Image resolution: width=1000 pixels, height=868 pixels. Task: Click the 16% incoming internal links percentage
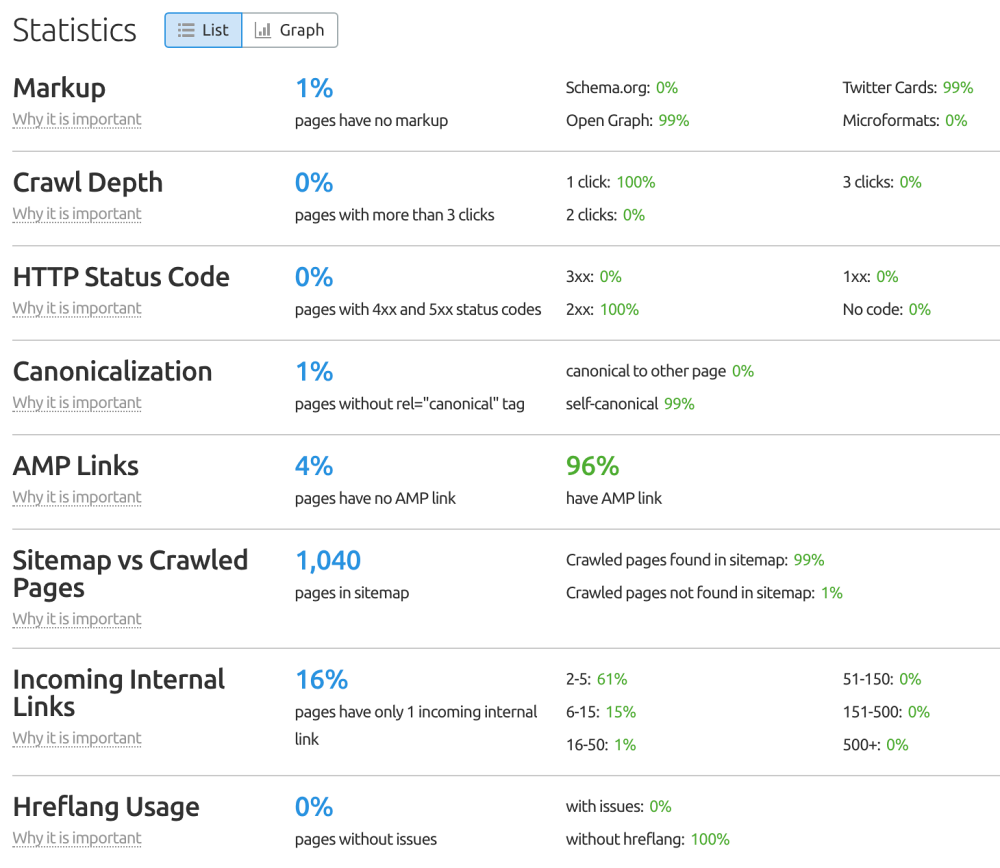(x=321, y=679)
